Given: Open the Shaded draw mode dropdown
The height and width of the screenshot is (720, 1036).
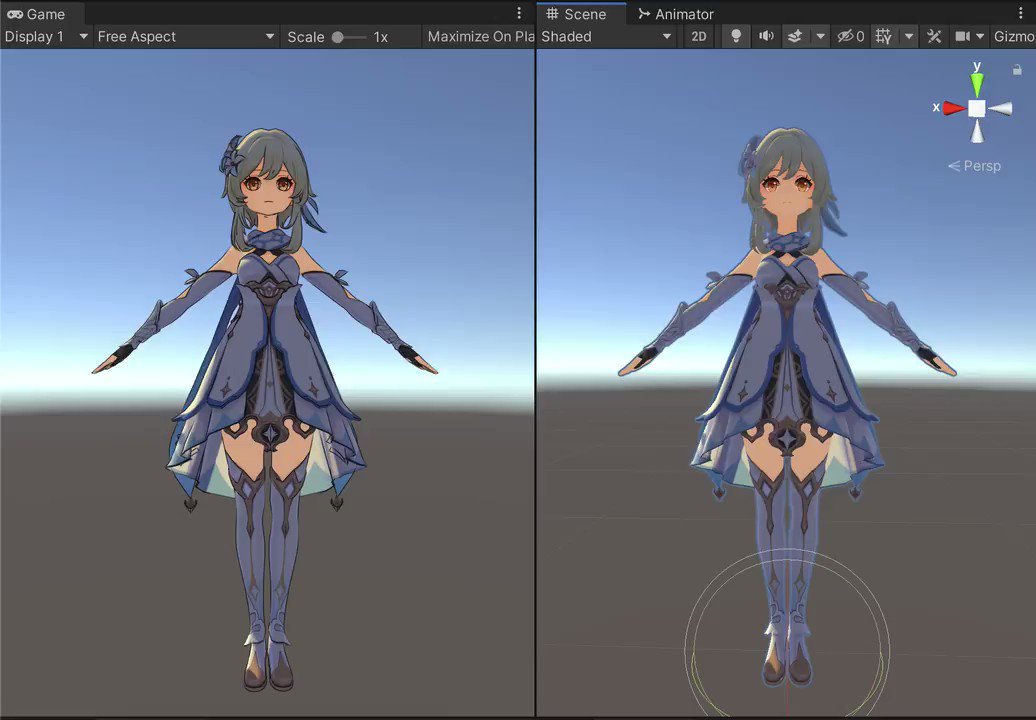Looking at the screenshot, I should click(606, 37).
